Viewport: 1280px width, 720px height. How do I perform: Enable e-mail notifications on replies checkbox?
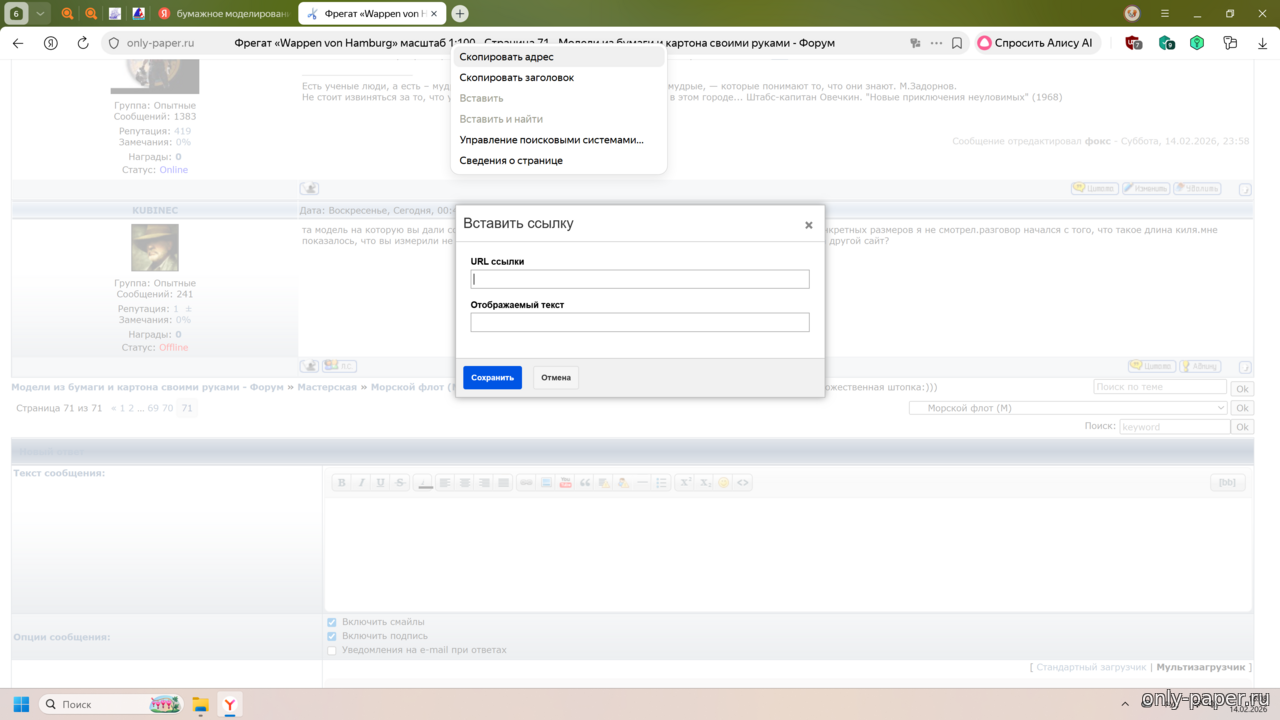[x=332, y=650]
